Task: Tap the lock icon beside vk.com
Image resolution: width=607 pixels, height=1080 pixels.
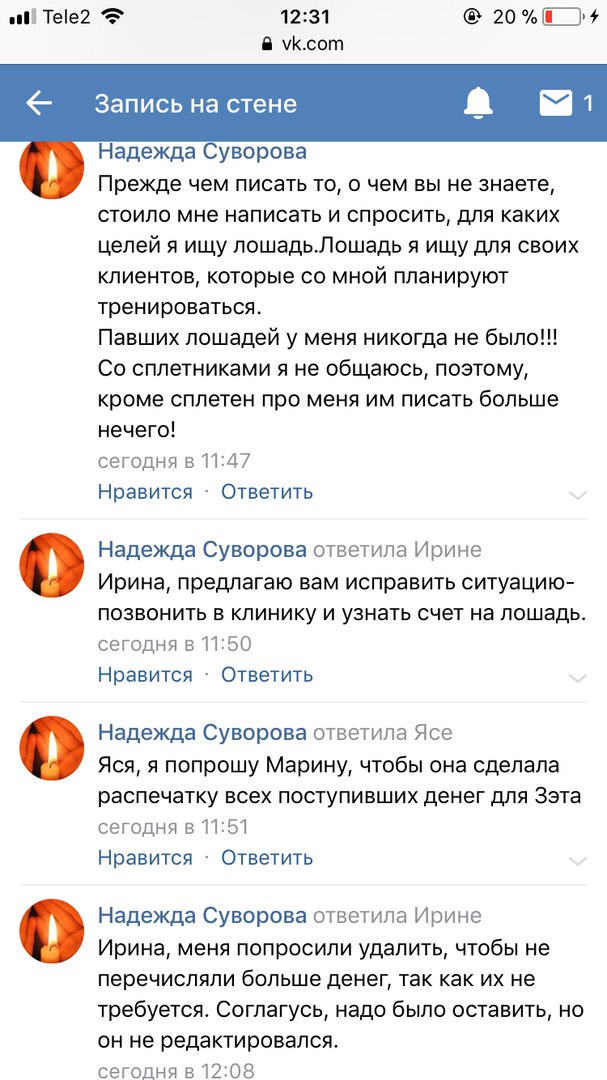Action: pyautogui.click(x=266, y=44)
